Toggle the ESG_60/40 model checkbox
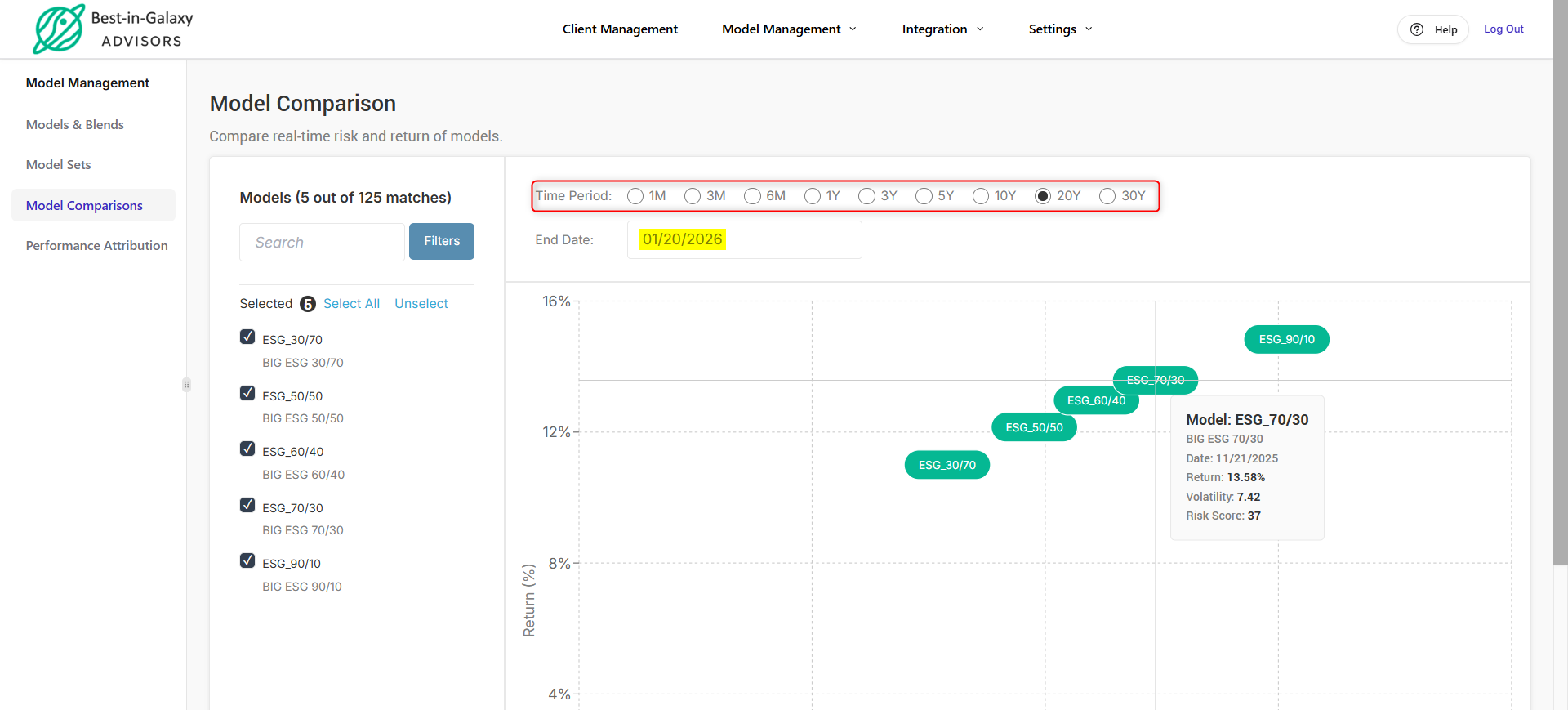This screenshot has width=1568, height=710. pyautogui.click(x=247, y=449)
